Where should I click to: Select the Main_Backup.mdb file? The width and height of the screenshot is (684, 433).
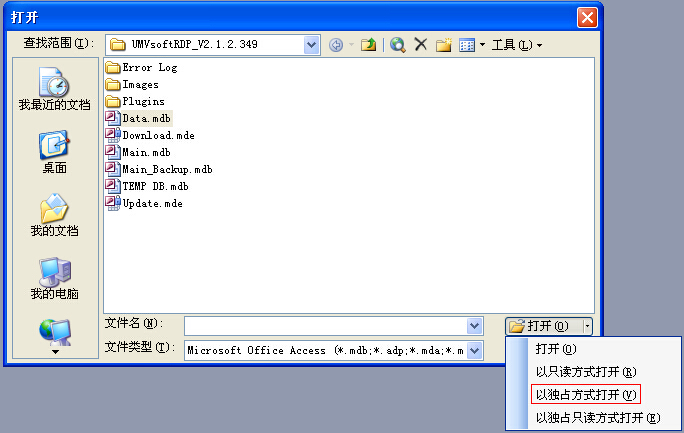(x=159, y=169)
